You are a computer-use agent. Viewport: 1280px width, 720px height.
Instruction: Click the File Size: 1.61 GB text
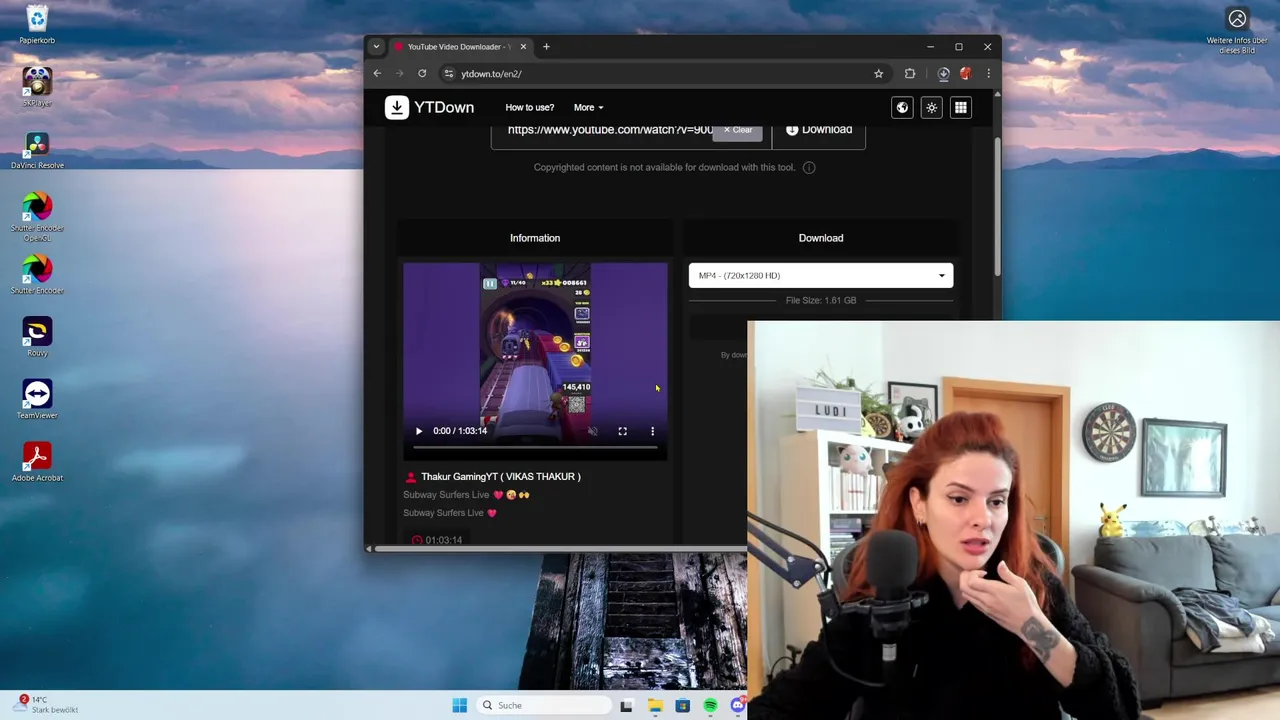tap(821, 300)
